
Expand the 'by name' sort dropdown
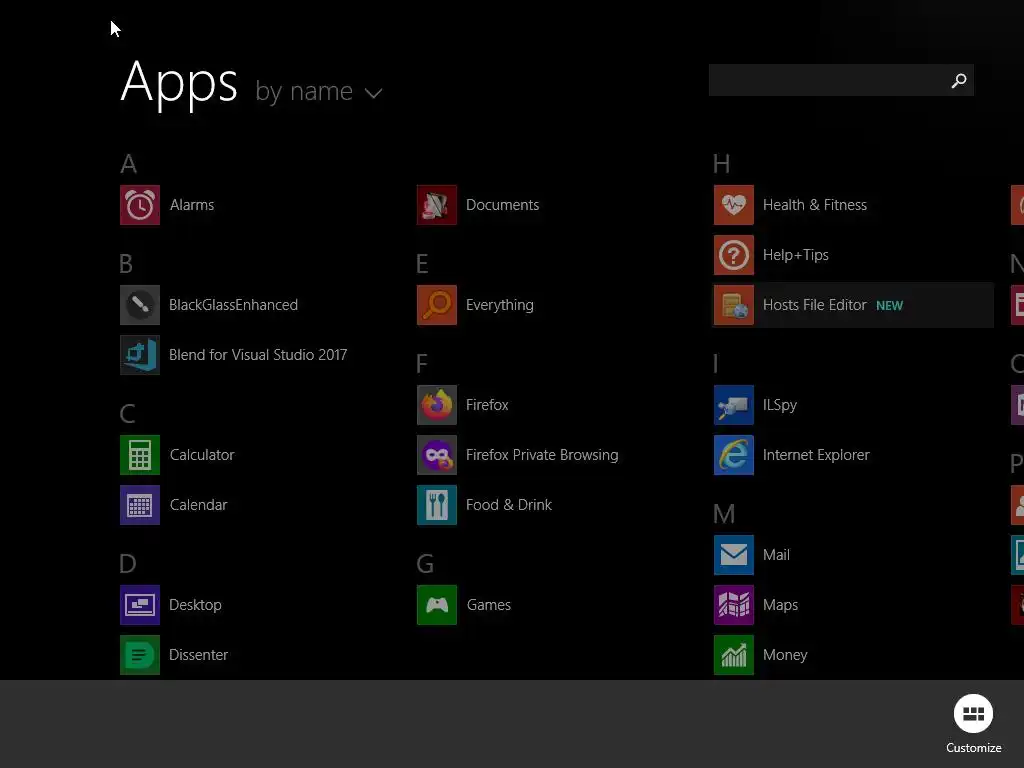click(318, 92)
